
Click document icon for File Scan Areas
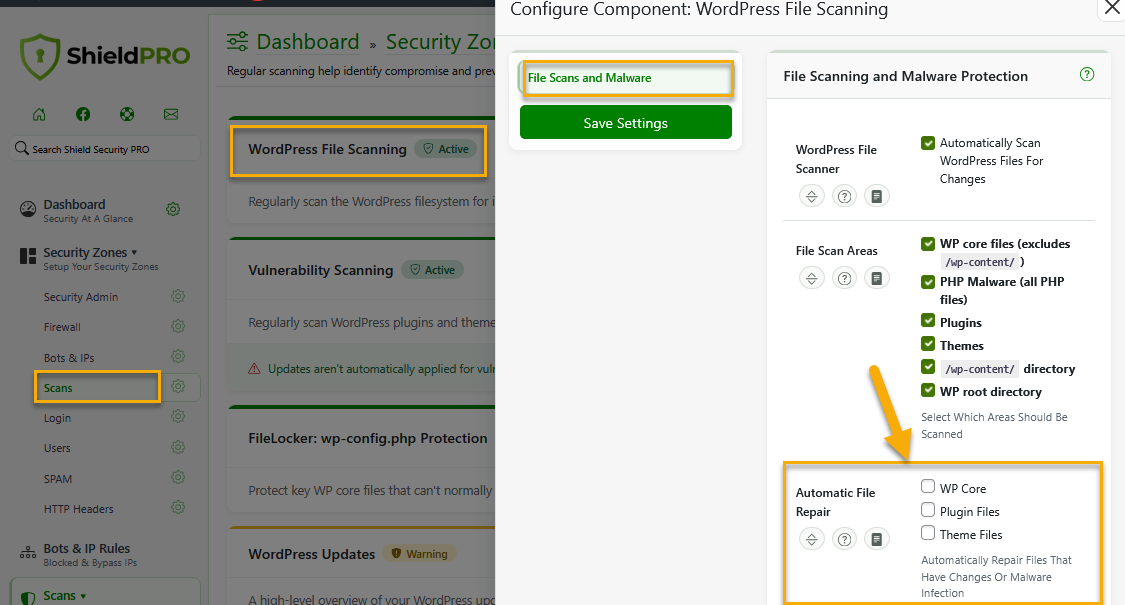(877, 278)
